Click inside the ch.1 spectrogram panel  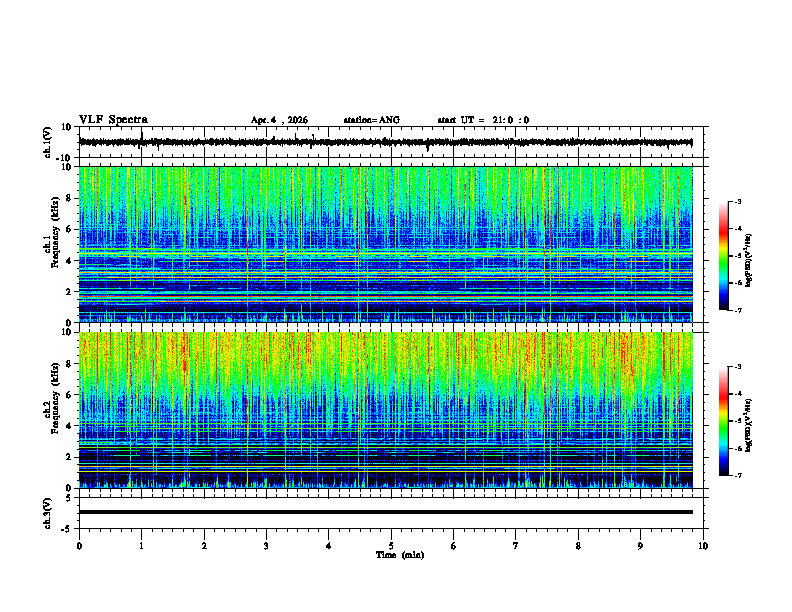coord(386,244)
